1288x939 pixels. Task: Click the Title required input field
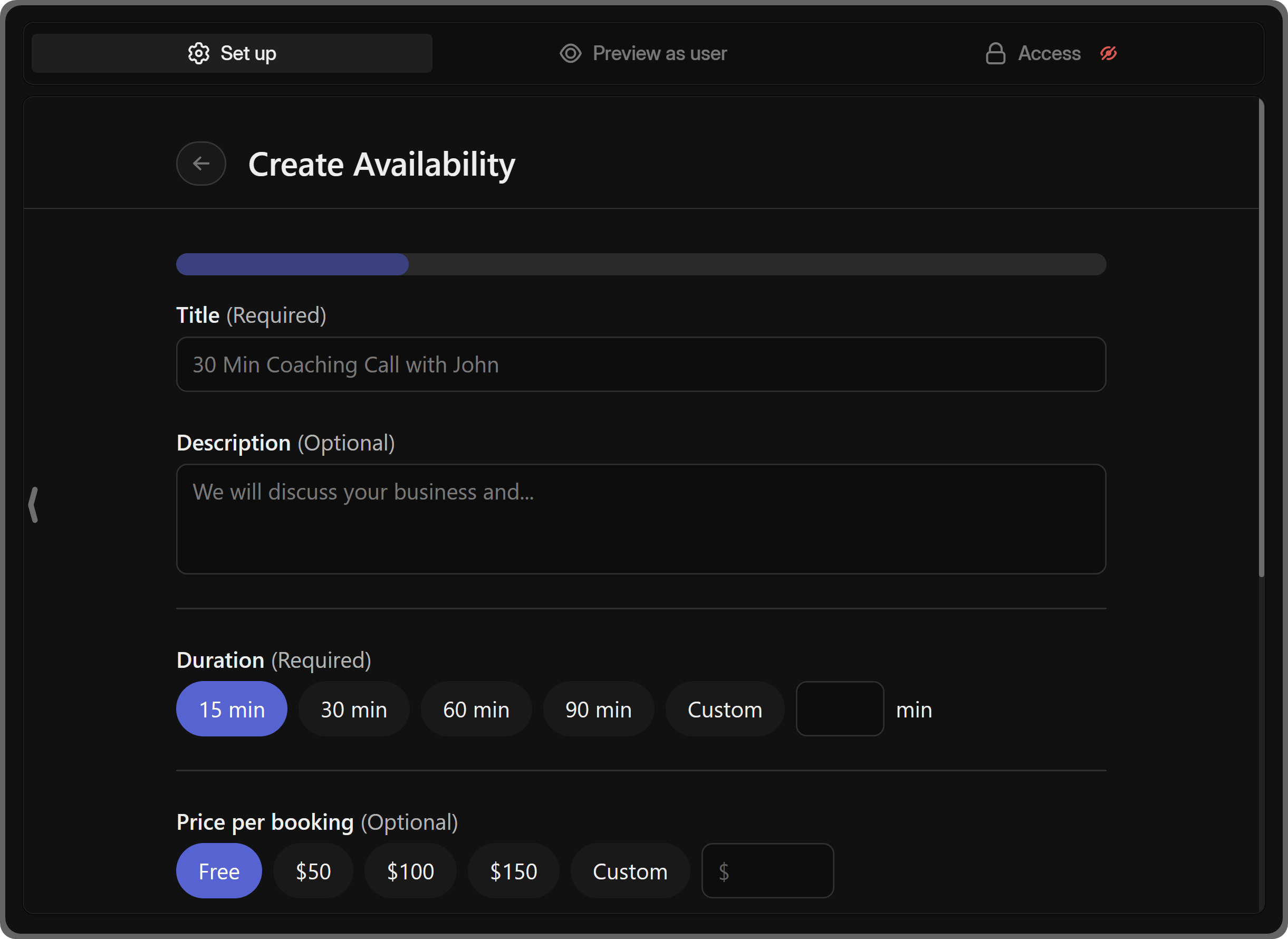pos(641,364)
